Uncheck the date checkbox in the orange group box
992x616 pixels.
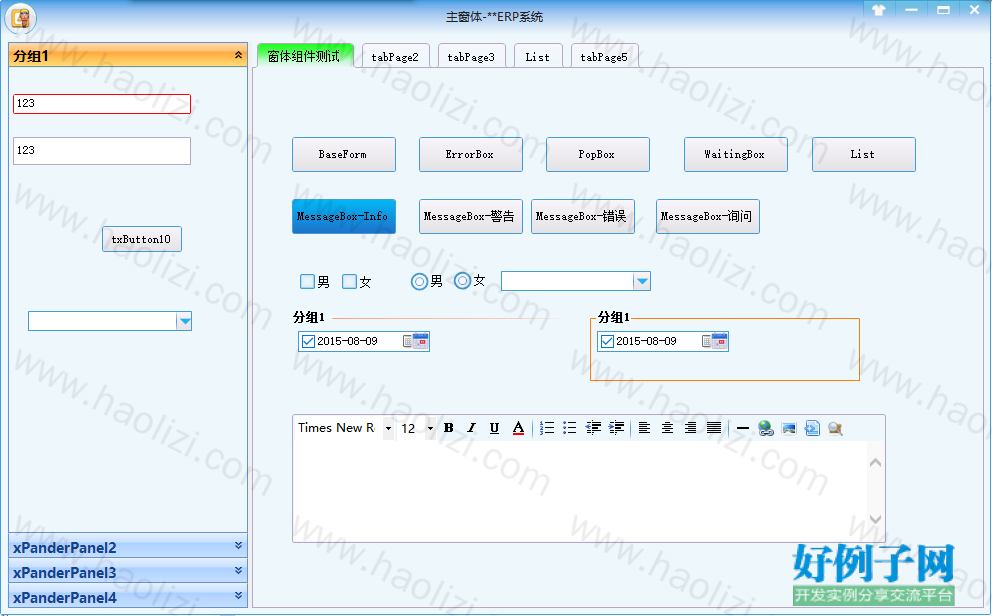607,342
